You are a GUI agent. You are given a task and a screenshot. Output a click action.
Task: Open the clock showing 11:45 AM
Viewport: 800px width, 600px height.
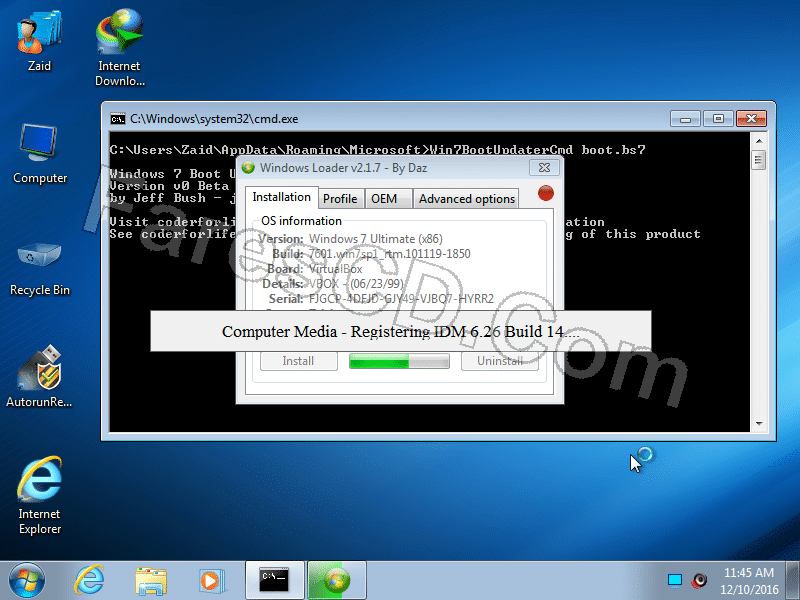click(x=749, y=581)
